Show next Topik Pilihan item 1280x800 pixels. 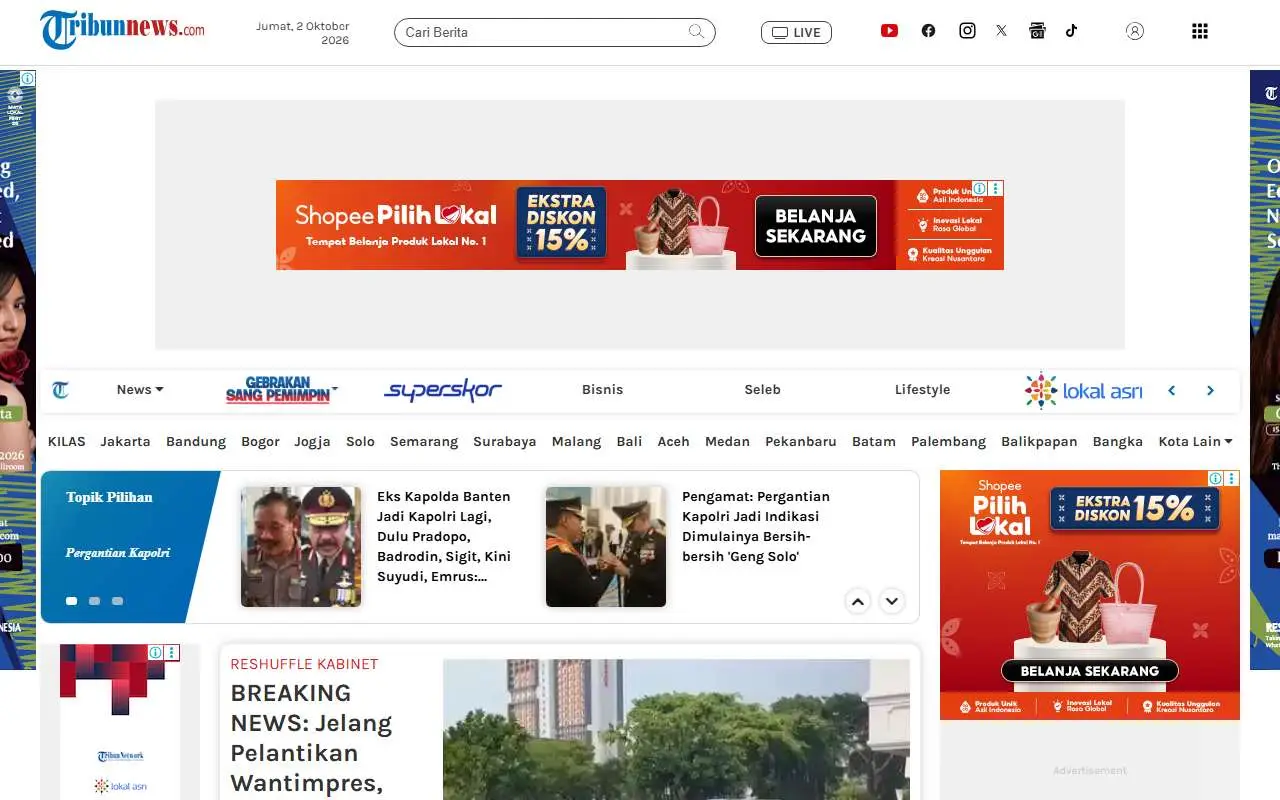pyautogui.click(x=892, y=601)
